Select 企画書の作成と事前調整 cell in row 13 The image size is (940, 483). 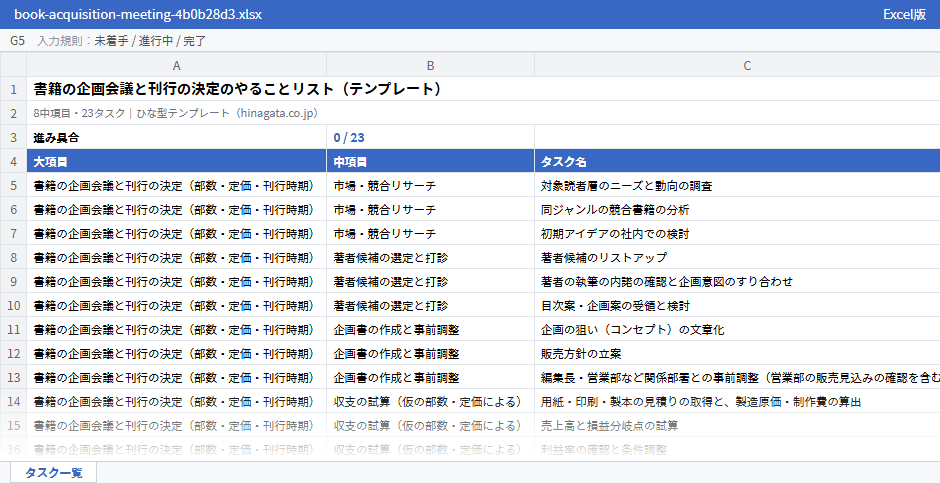(x=430, y=378)
